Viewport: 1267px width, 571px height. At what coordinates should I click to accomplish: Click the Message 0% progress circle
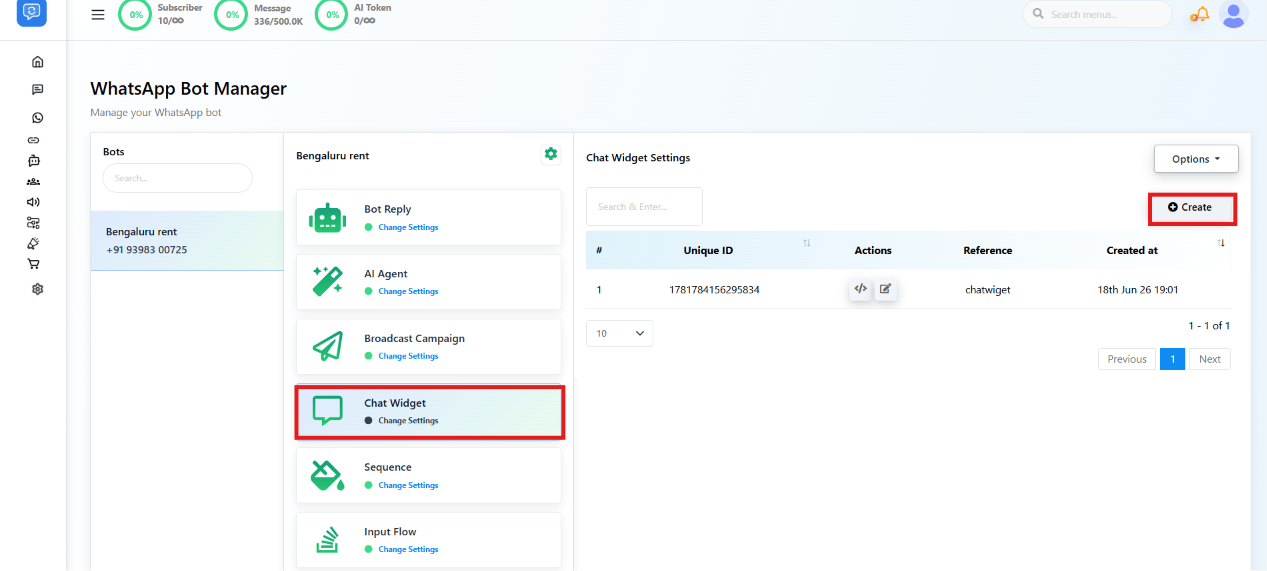[231, 14]
